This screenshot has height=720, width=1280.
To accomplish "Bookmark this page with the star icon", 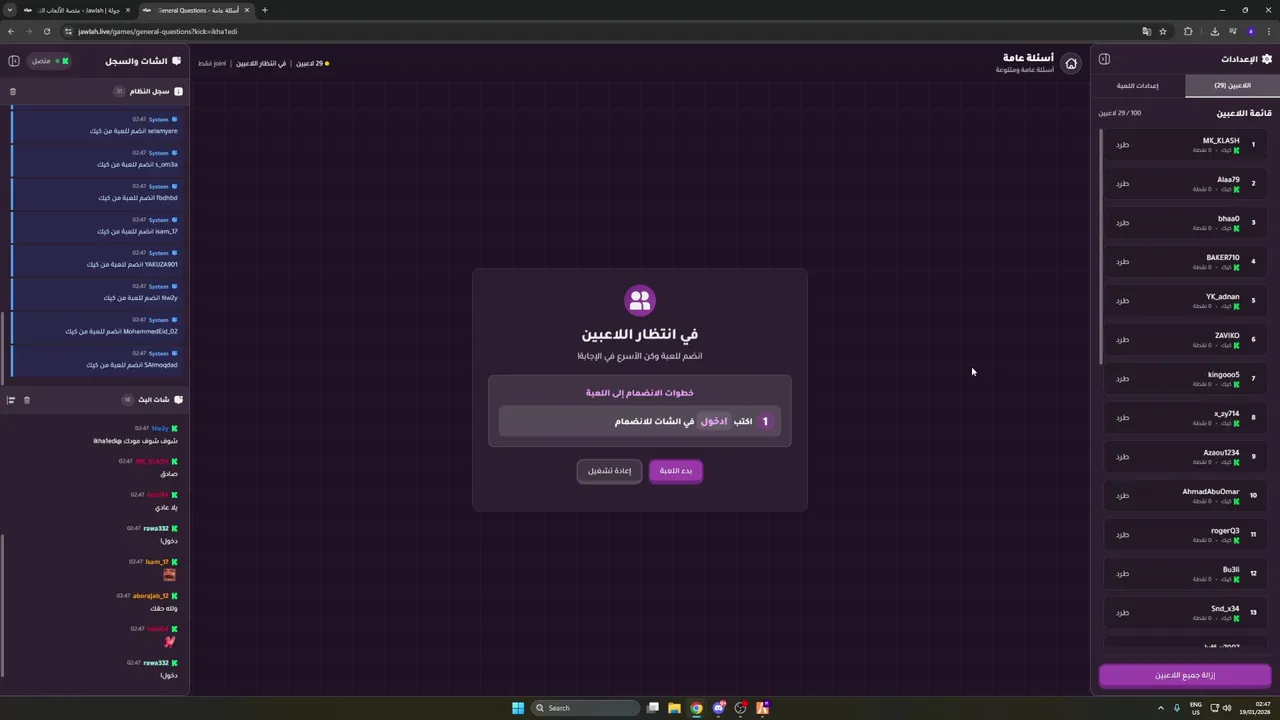I will pyautogui.click(x=1163, y=31).
